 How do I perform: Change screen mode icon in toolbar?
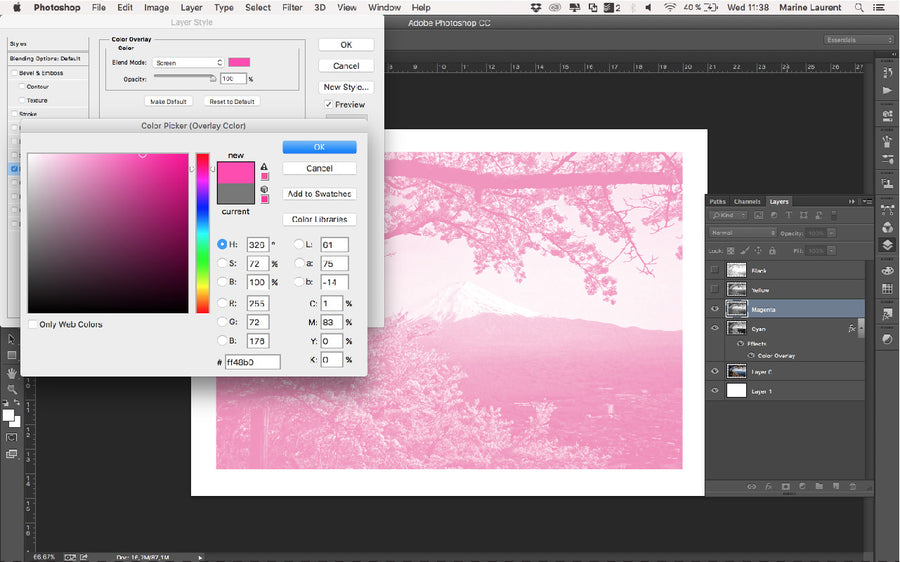point(11,454)
